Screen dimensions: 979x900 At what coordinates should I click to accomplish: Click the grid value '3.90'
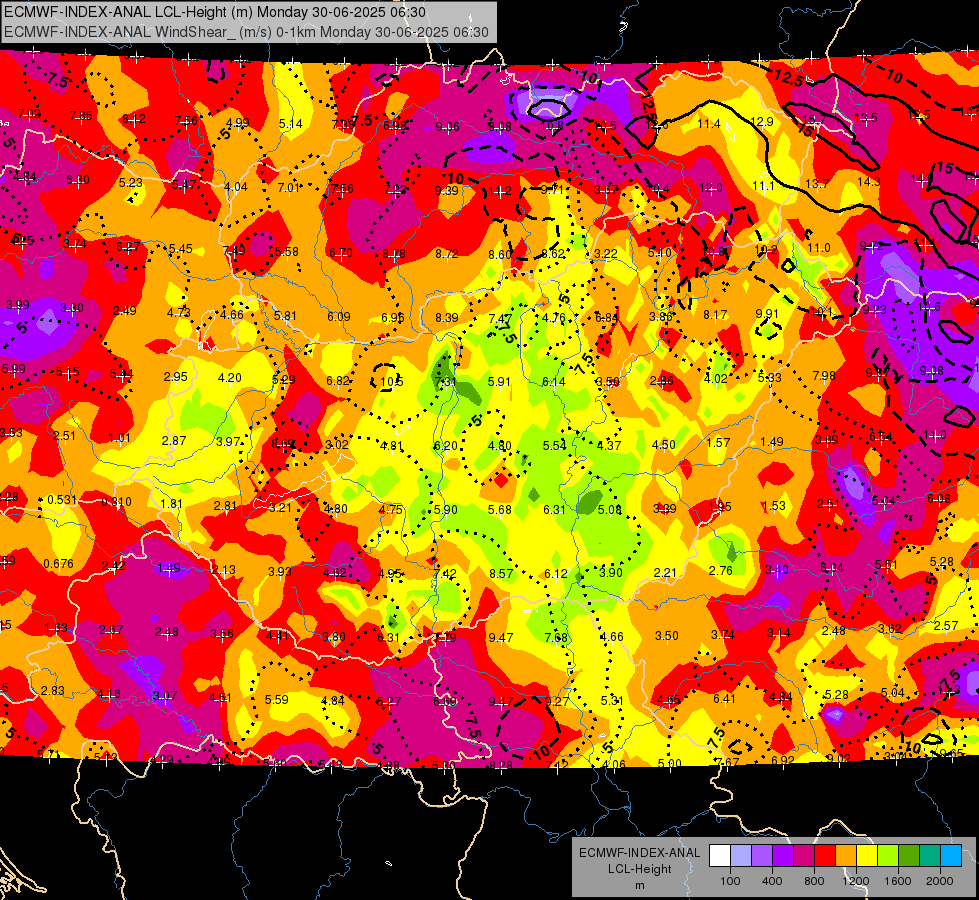[x=611, y=573]
